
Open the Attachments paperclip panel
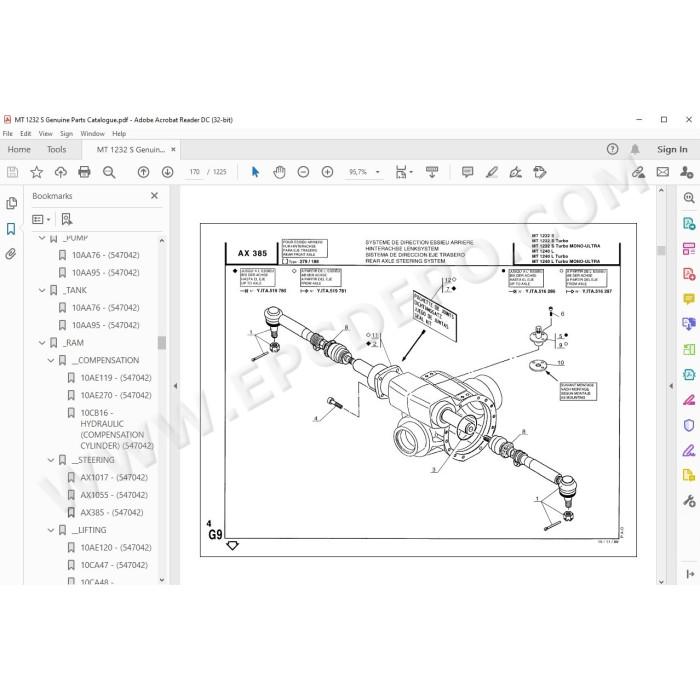coord(11,254)
